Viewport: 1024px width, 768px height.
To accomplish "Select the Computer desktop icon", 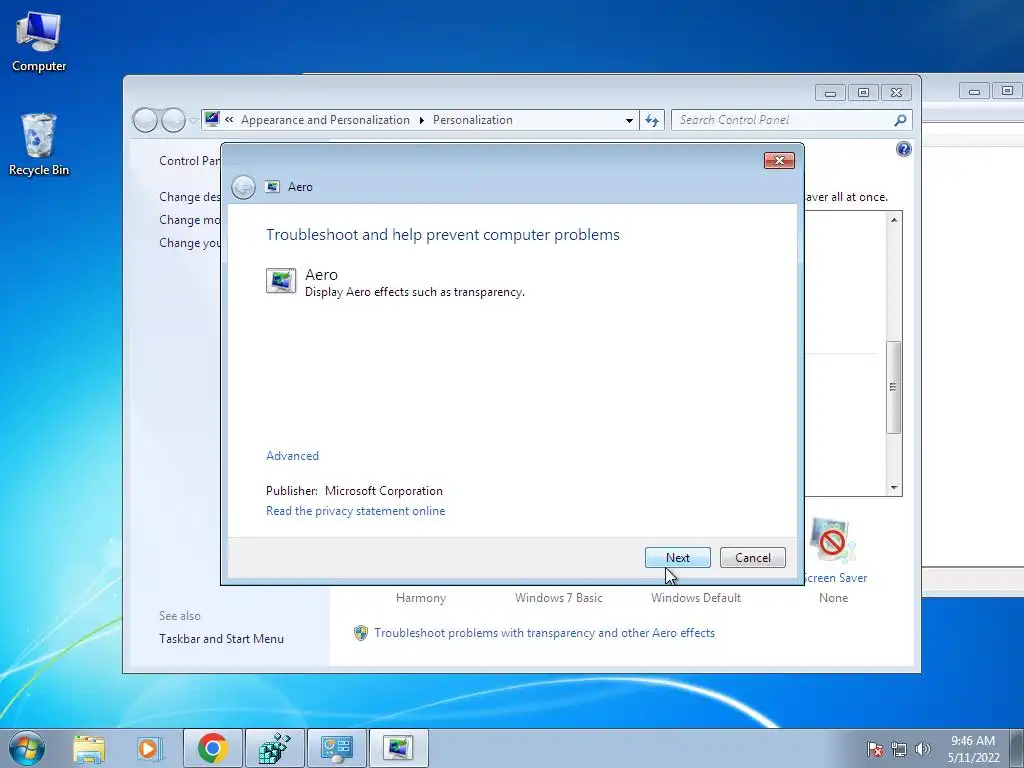I will (x=39, y=42).
